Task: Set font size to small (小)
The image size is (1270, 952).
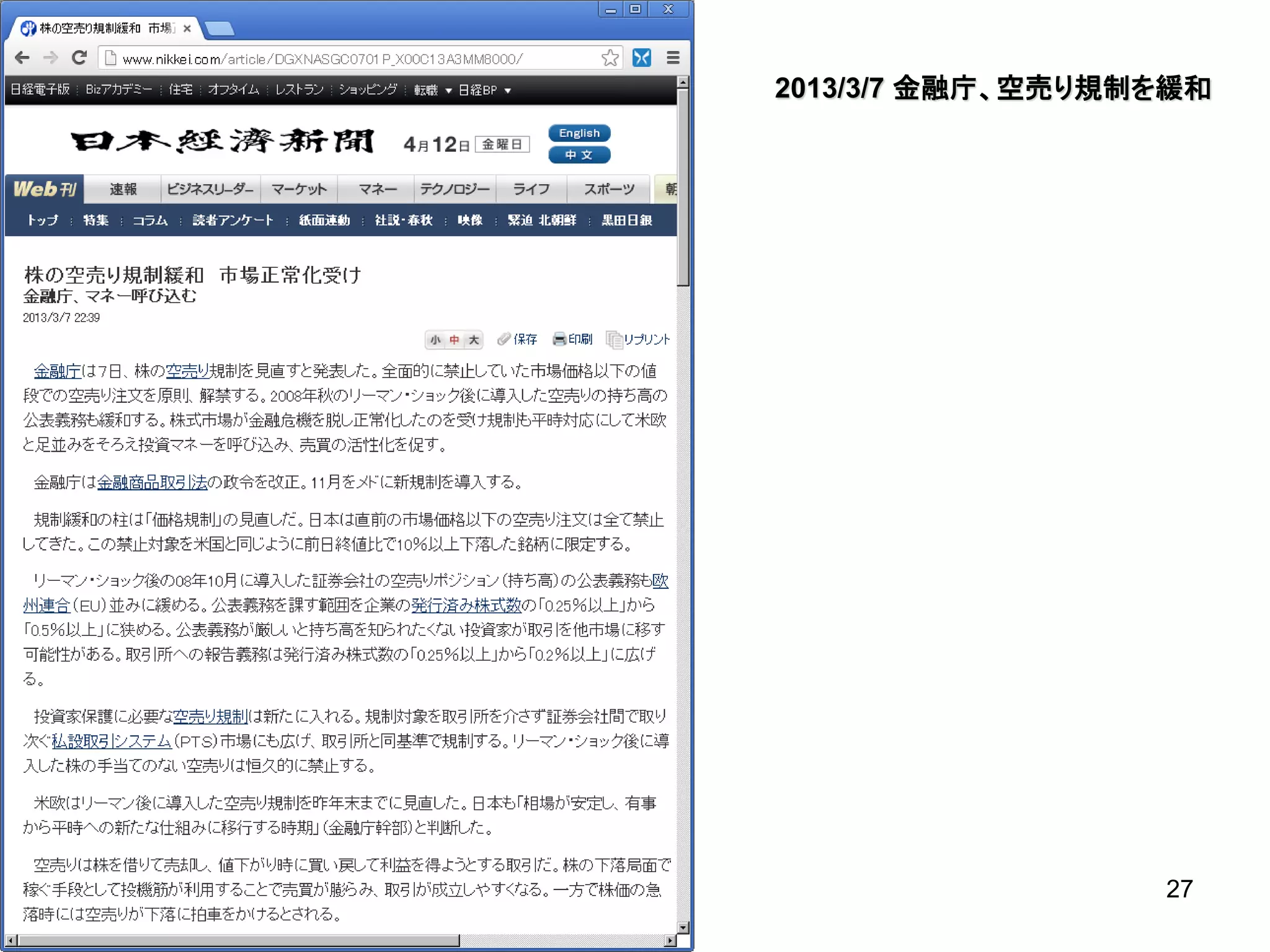Action: (435, 340)
